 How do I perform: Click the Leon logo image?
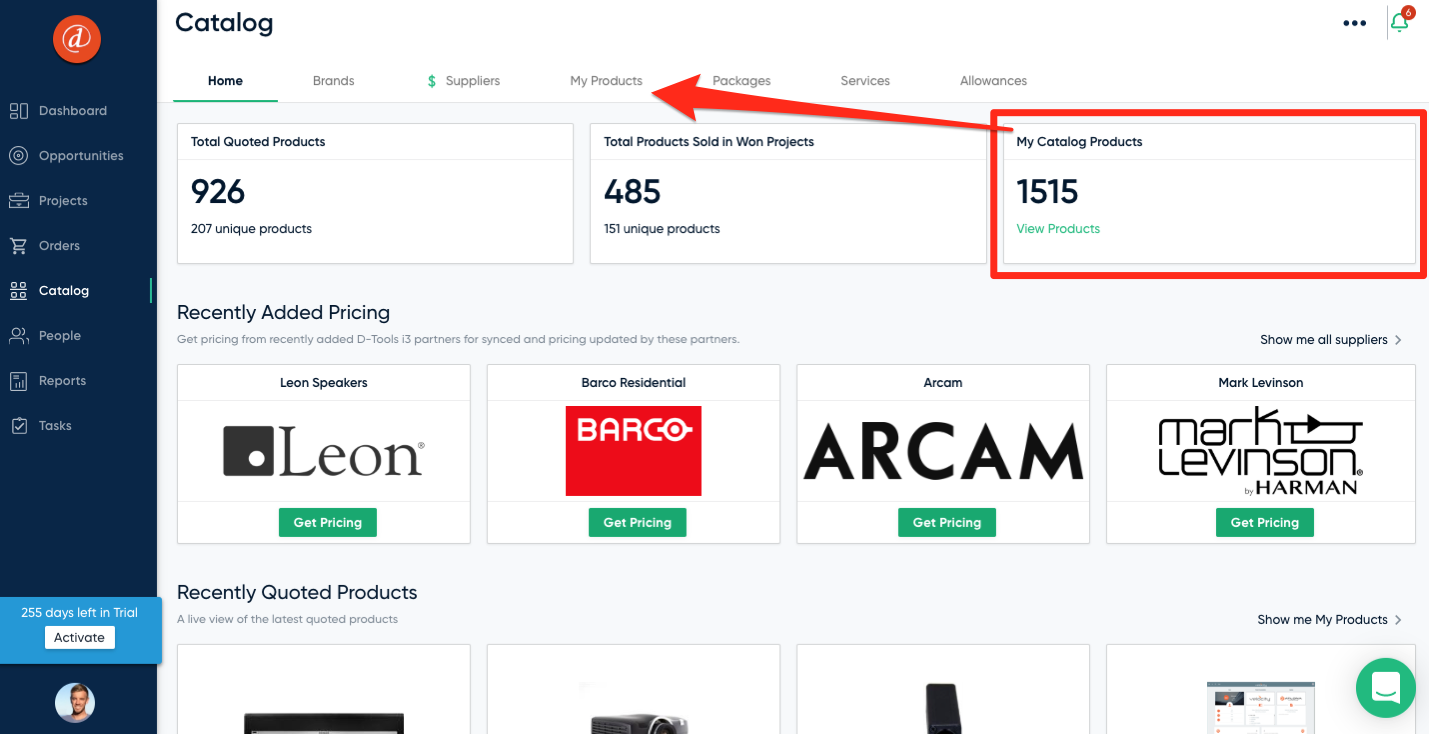324,451
